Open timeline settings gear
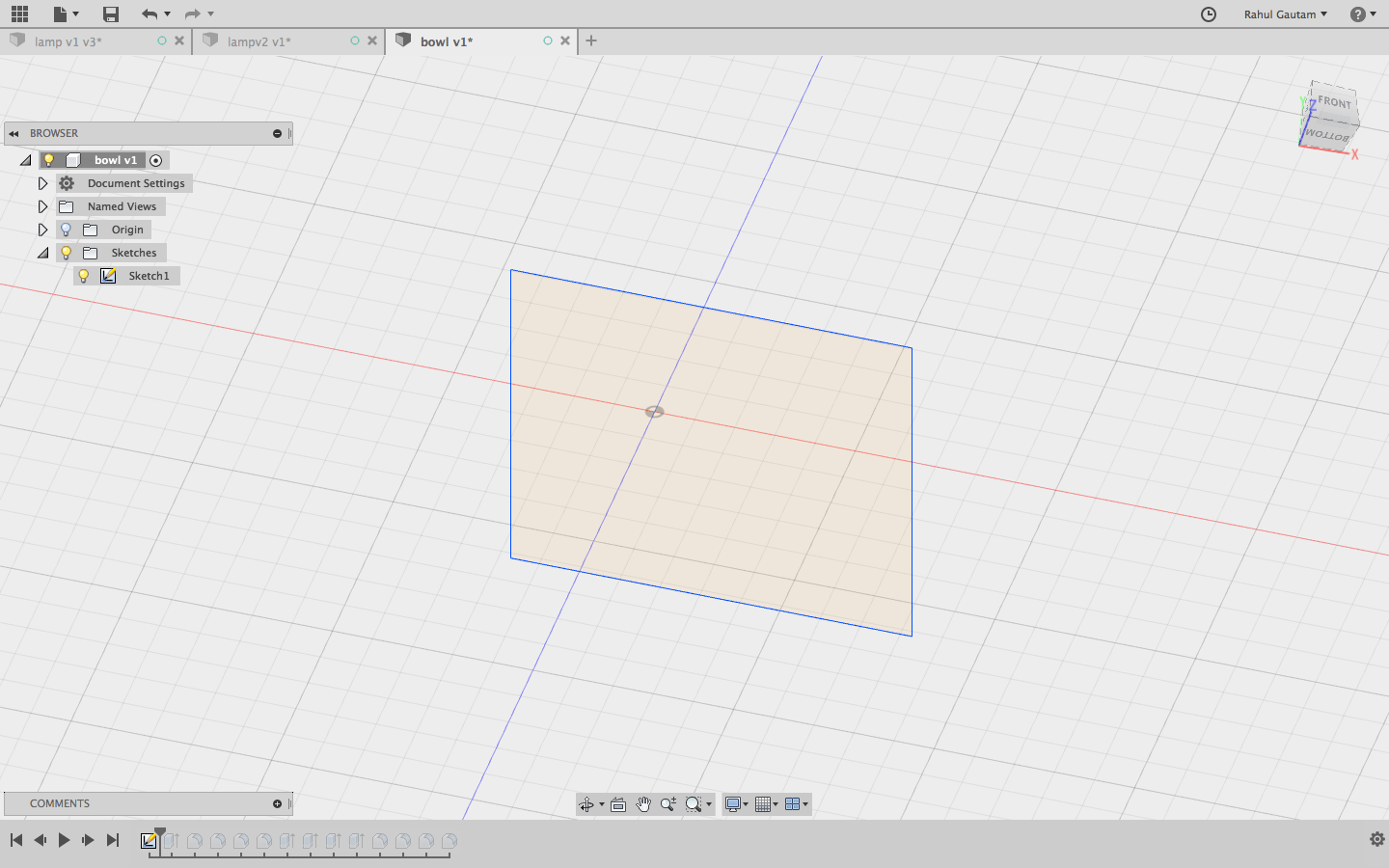Screen dimensions: 1389x868 coord(1376,839)
